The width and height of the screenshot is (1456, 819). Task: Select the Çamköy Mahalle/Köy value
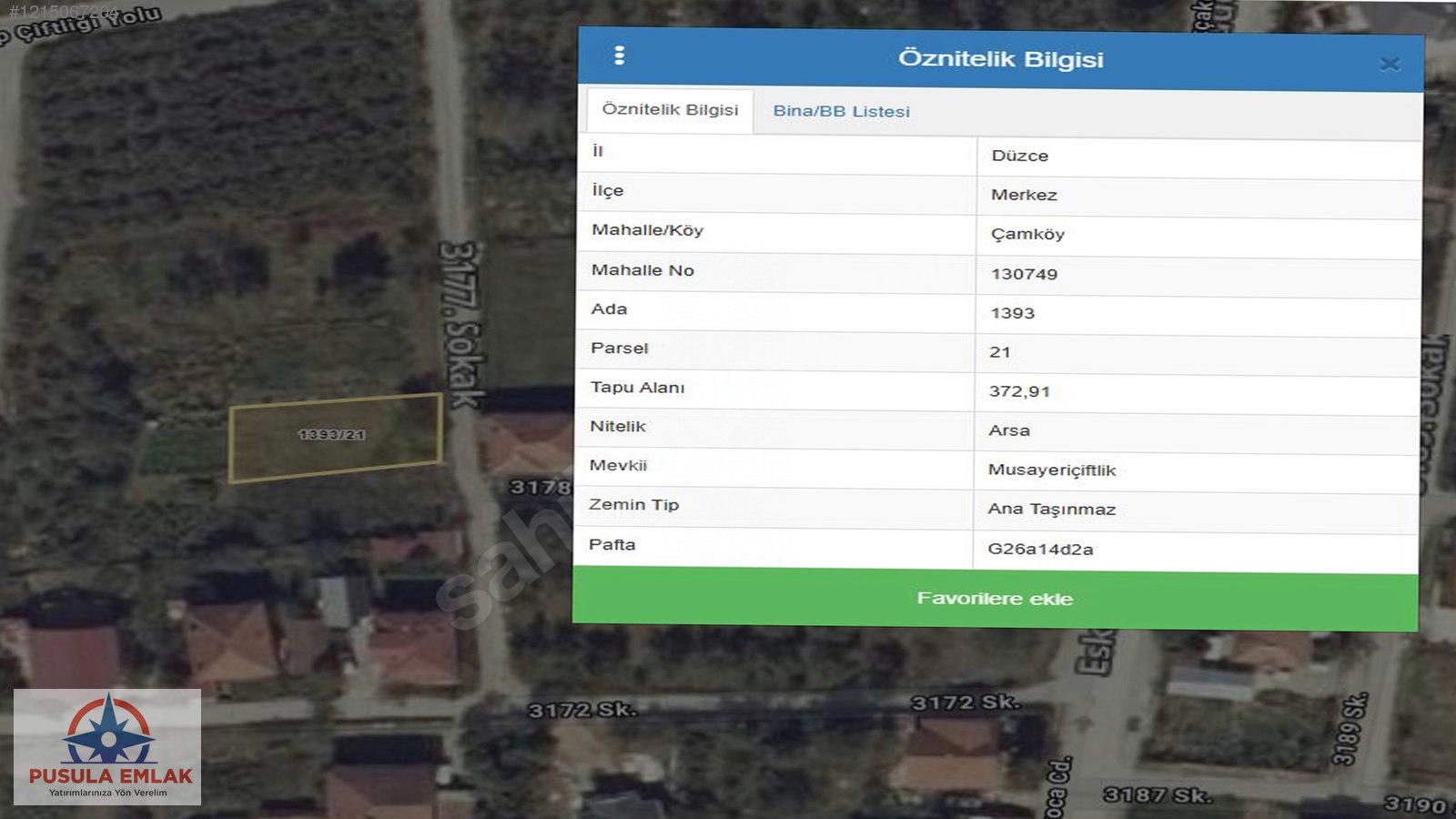coord(1027,234)
